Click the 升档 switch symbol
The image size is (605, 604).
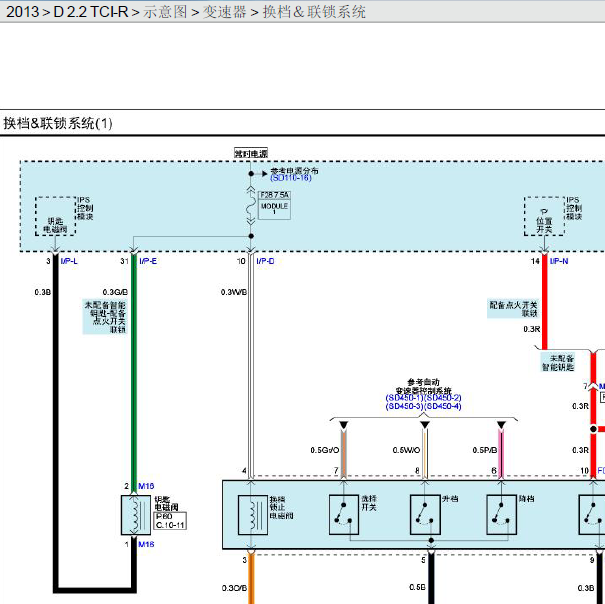425,514
